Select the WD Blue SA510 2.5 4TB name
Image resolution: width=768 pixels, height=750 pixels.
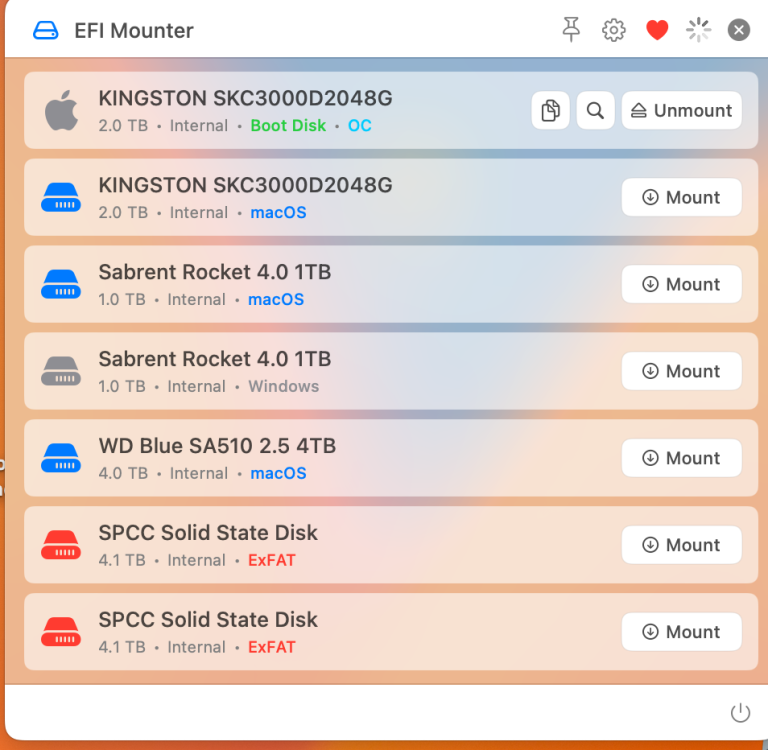pyautogui.click(x=217, y=446)
